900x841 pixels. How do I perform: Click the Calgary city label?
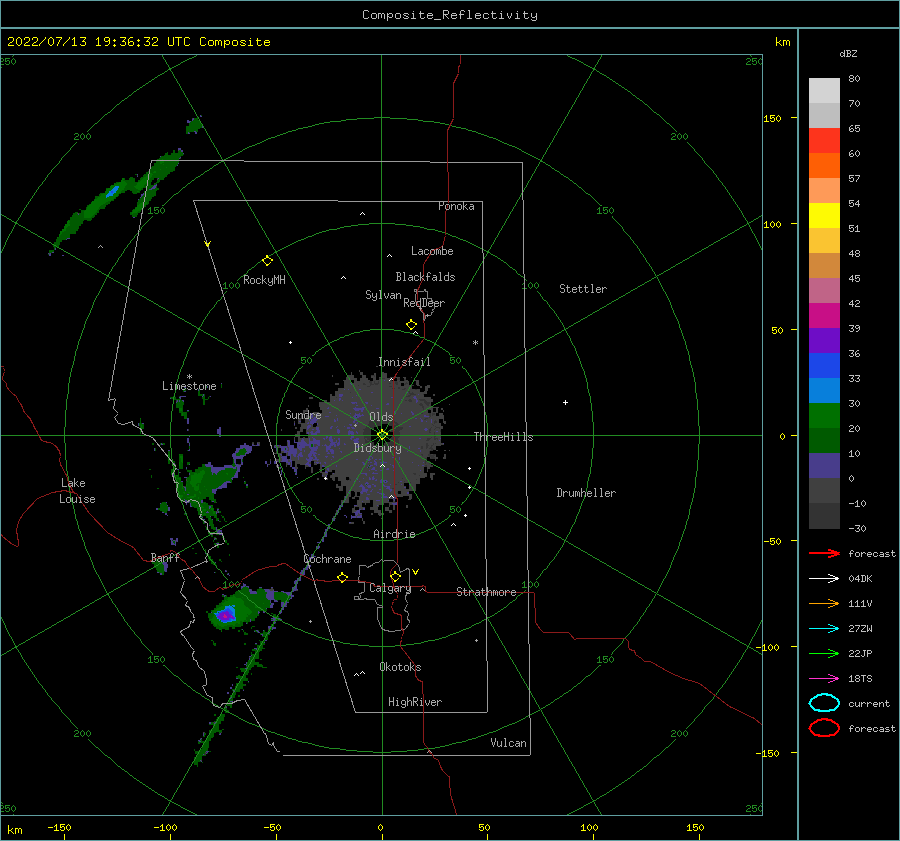point(390,588)
